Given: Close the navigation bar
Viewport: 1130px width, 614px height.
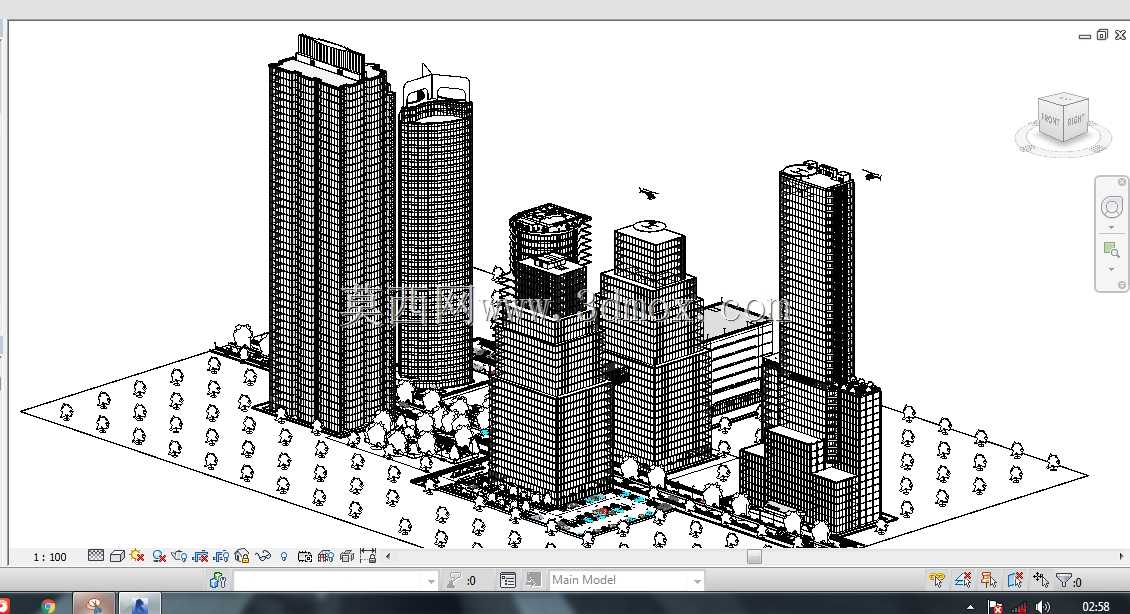Looking at the screenshot, I should point(1121,182).
